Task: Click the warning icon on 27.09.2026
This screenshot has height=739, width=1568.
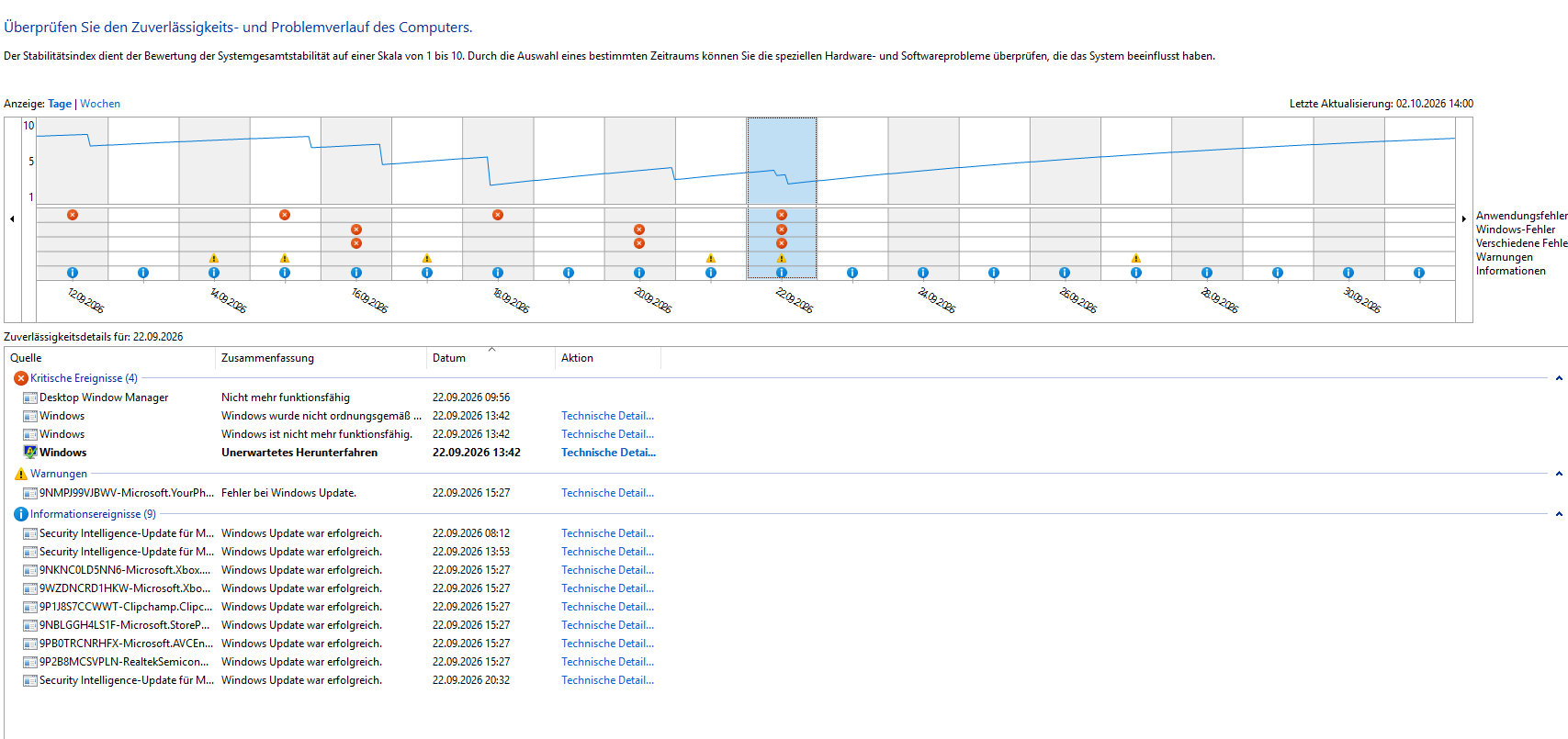Action: tap(1136, 258)
